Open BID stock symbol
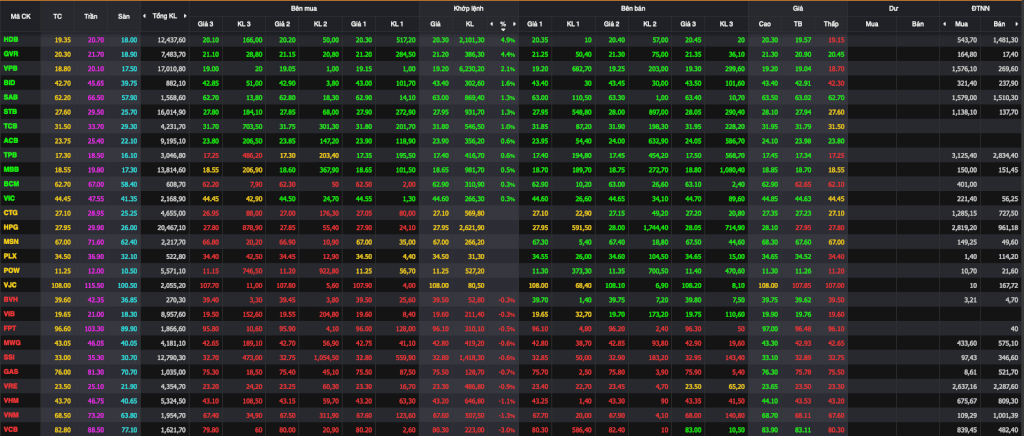The width and height of the screenshot is (1024, 436). [10, 82]
